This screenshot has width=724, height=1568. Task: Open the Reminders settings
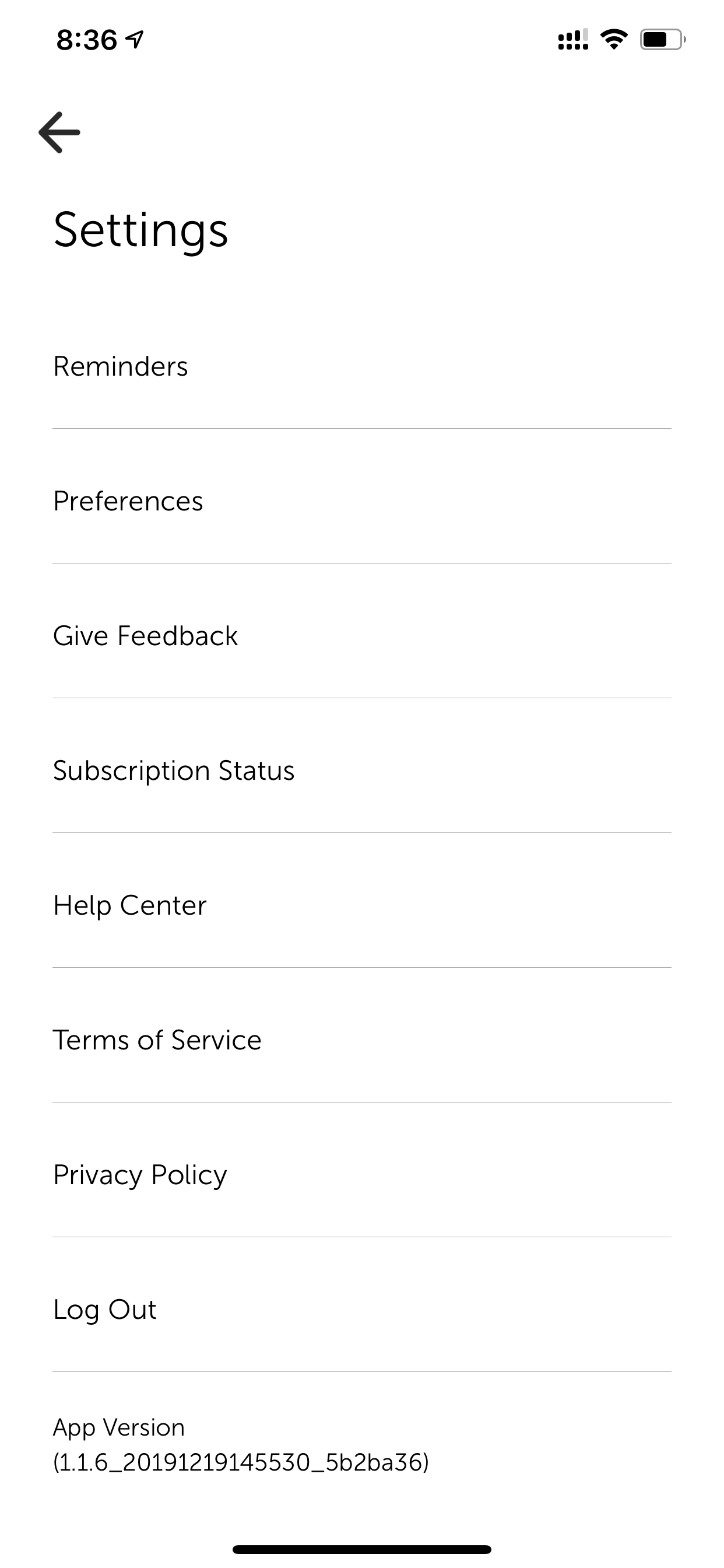(362, 366)
